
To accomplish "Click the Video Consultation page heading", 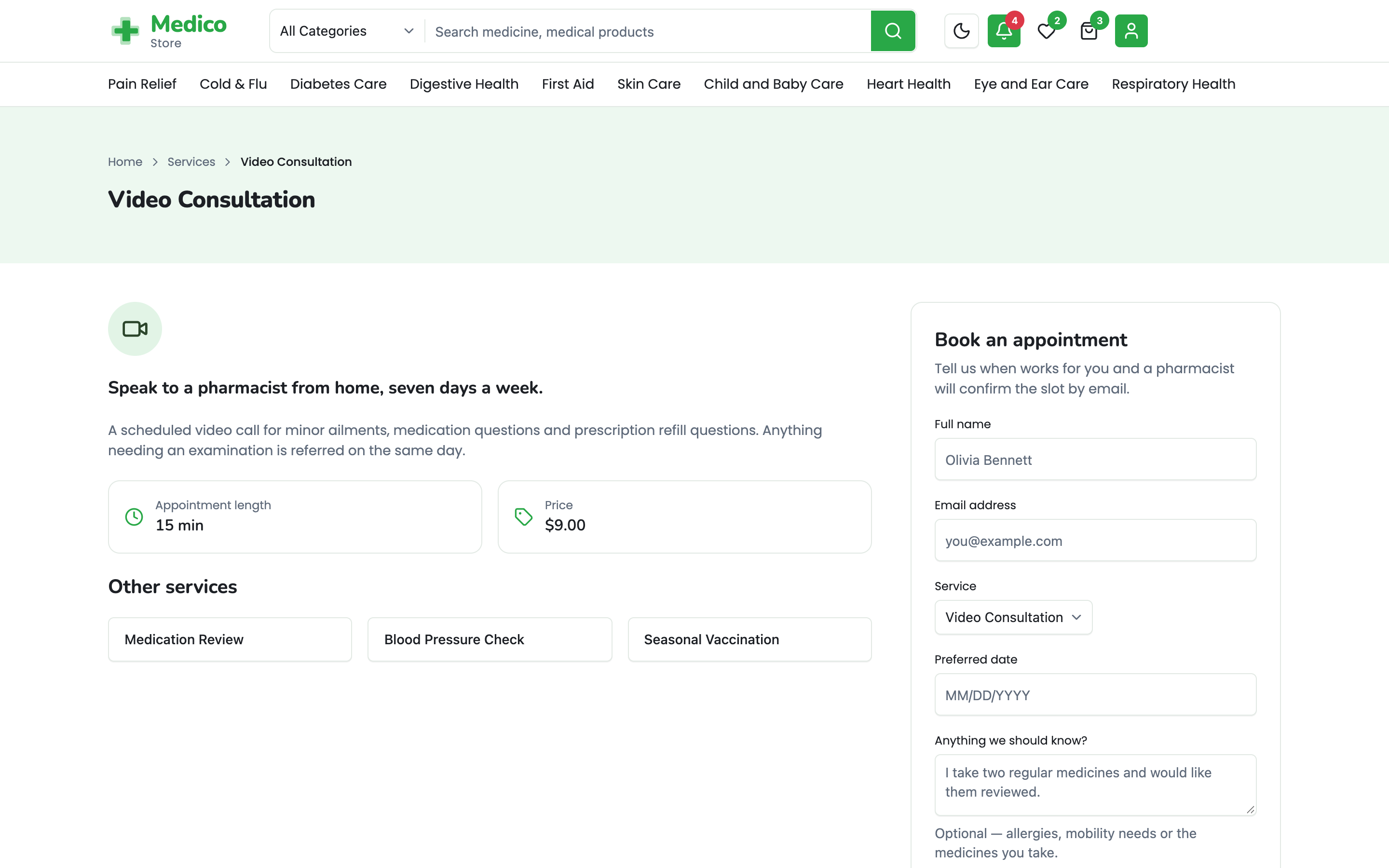I will point(211,200).
